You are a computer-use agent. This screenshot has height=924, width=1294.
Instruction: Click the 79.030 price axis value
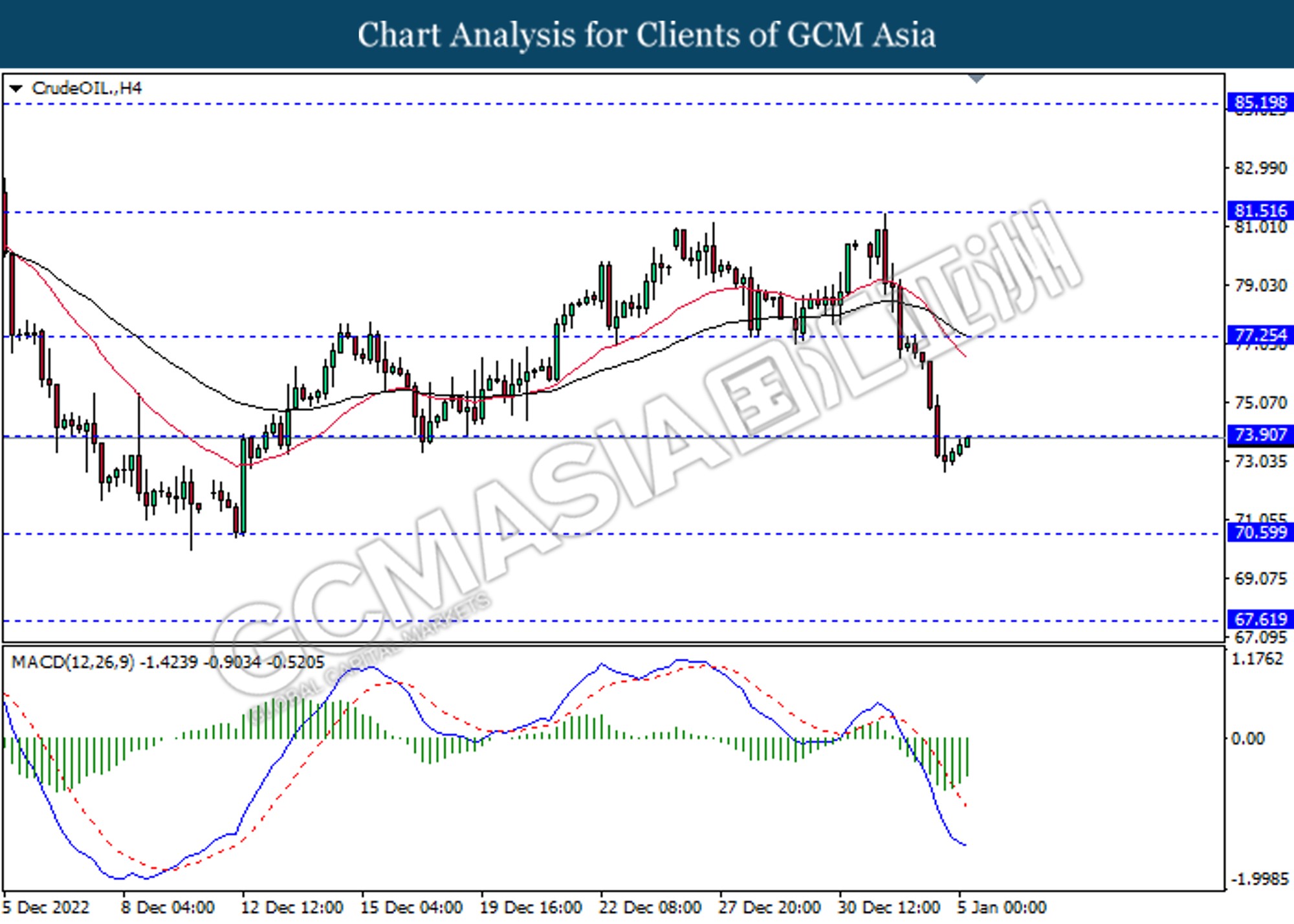(x=1260, y=285)
